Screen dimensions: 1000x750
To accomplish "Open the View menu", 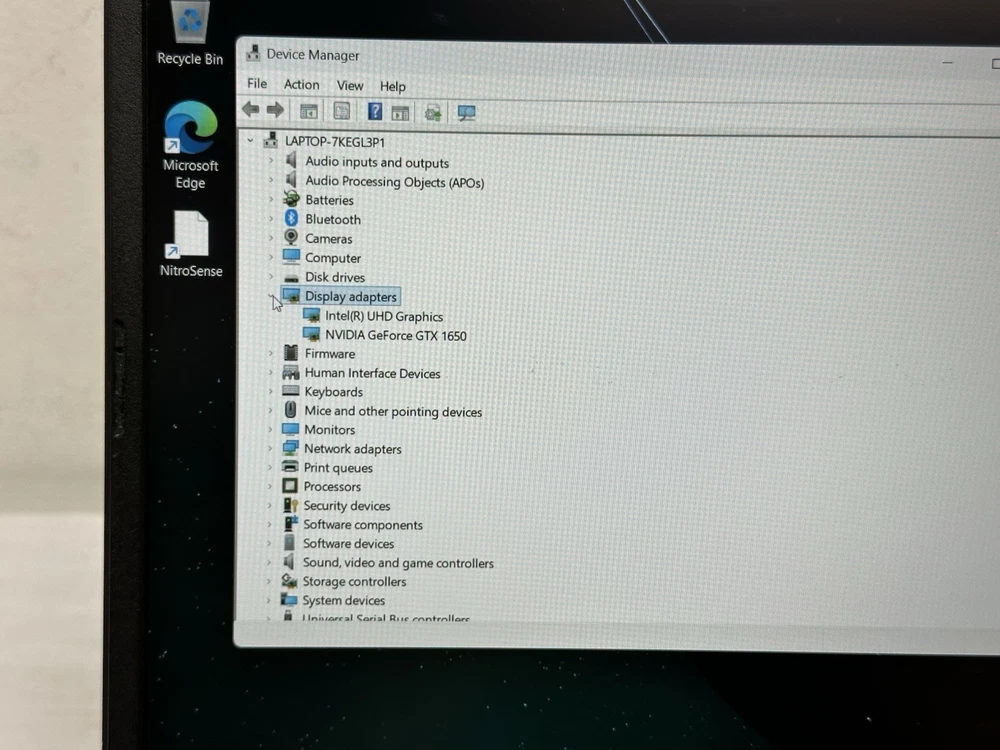I will coord(349,86).
